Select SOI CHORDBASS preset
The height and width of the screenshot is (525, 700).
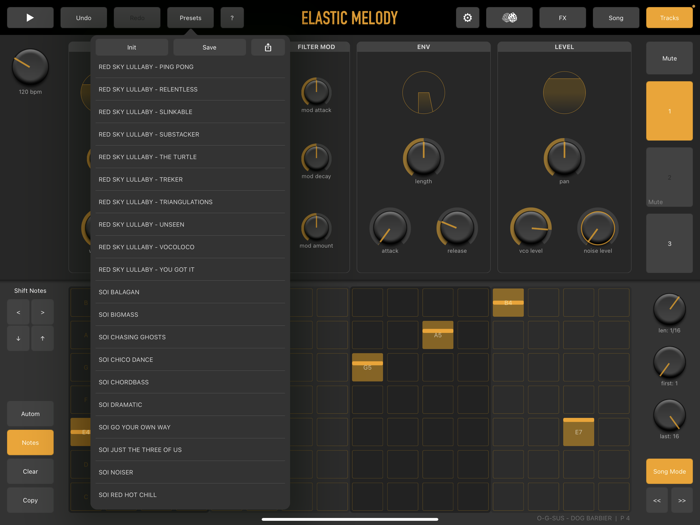click(190, 383)
